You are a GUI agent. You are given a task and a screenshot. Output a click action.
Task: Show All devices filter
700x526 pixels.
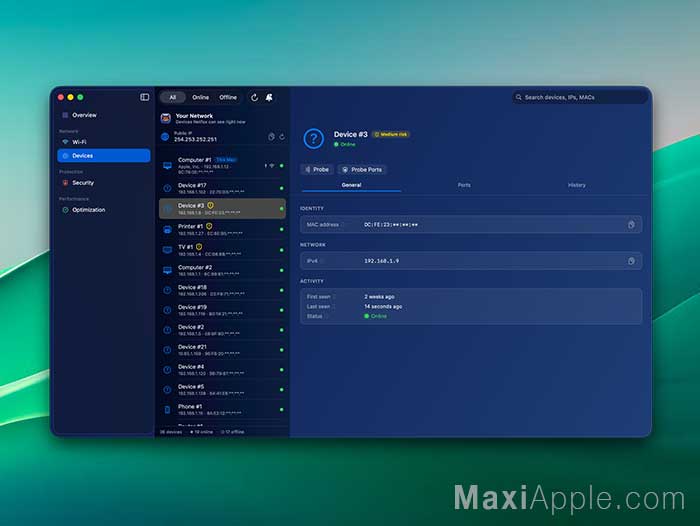[x=173, y=97]
